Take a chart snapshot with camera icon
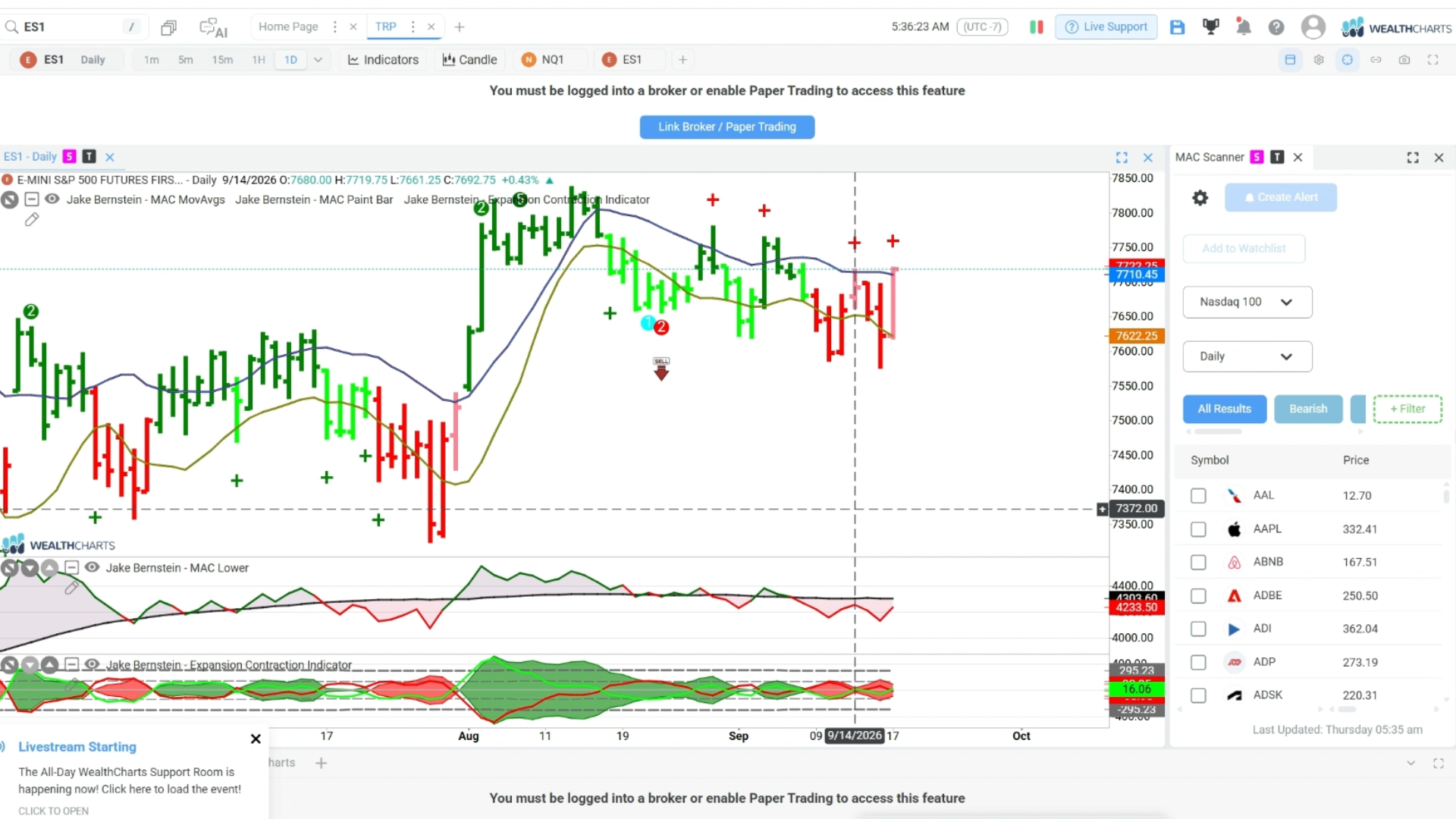The image size is (1456, 819). (1404, 60)
